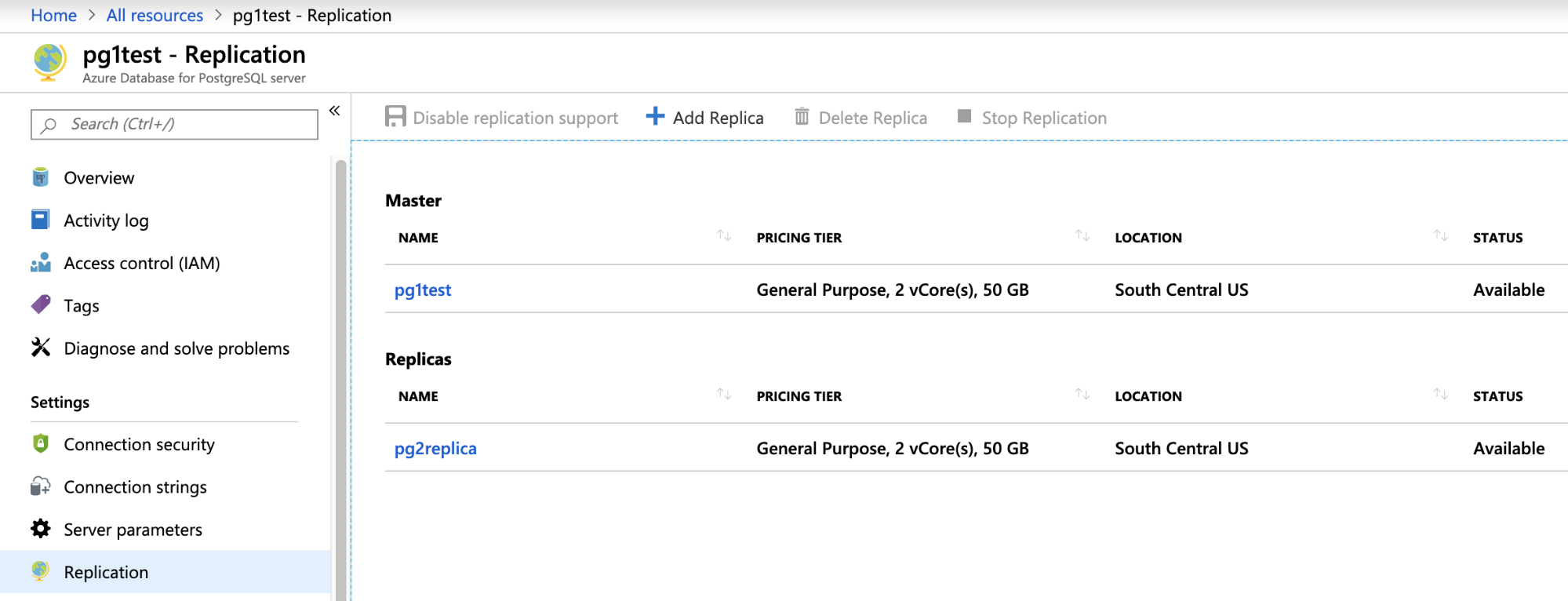The width and height of the screenshot is (1568, 601).
Task: Open Connection security settings
Action: click(x=139, y=445)
